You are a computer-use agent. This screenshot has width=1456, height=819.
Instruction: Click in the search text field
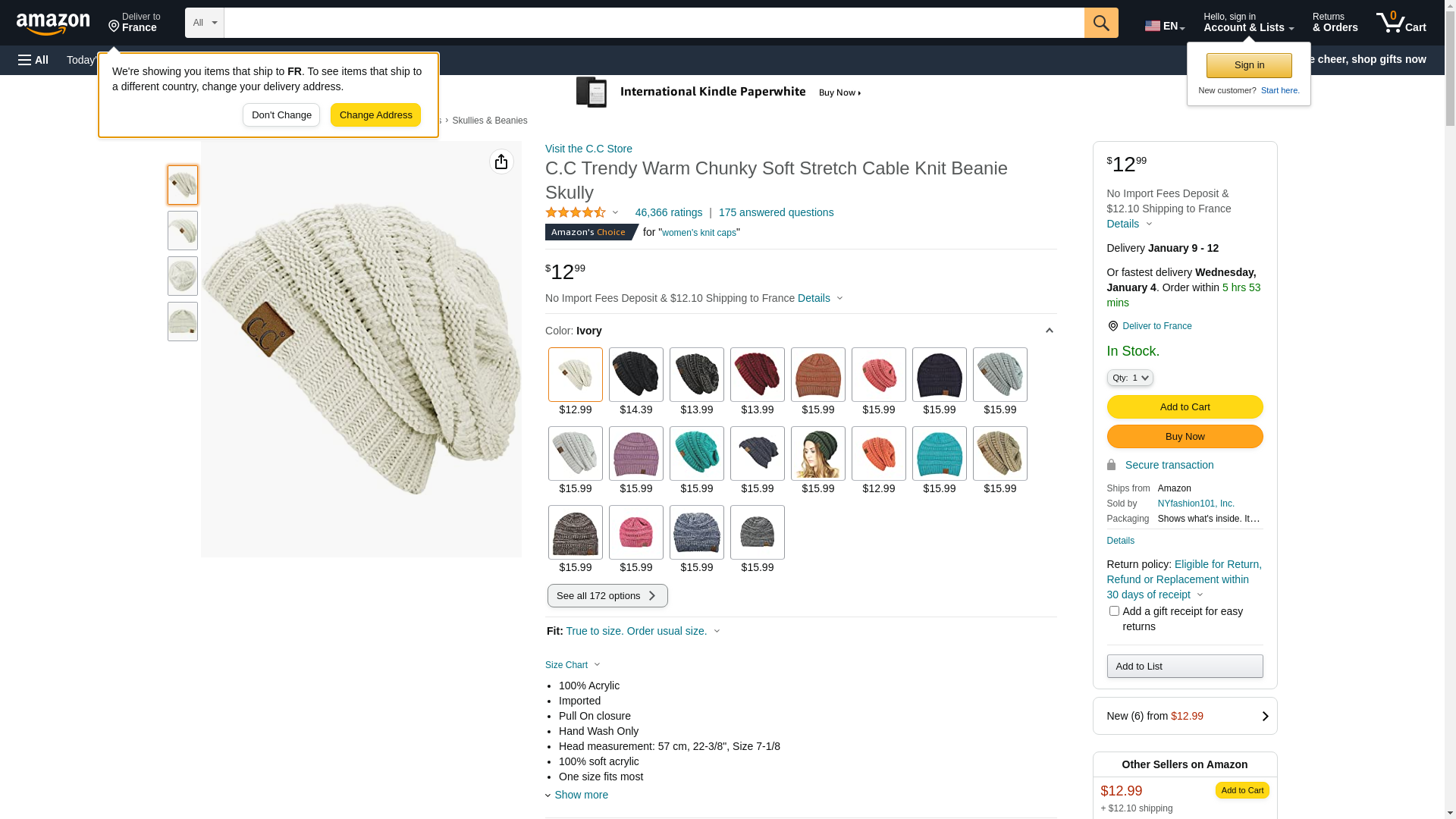(x=654, y=23)
